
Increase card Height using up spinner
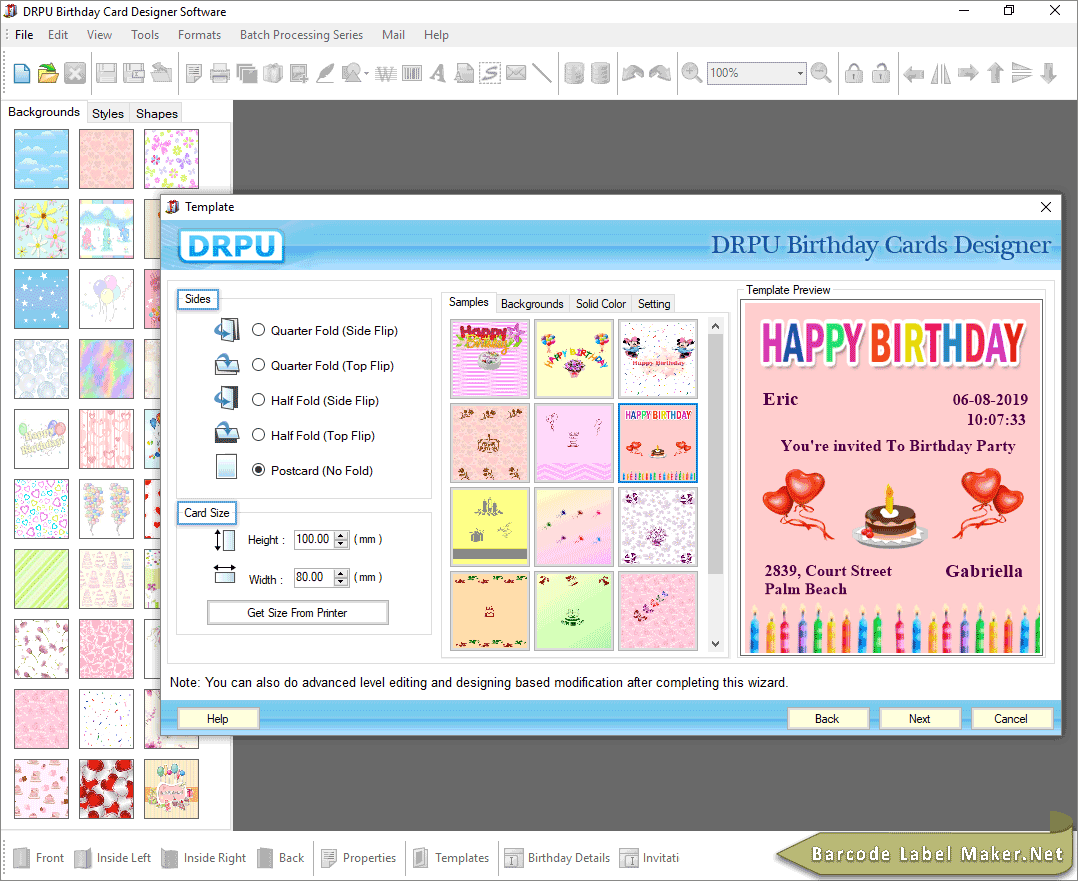point(342,535)
